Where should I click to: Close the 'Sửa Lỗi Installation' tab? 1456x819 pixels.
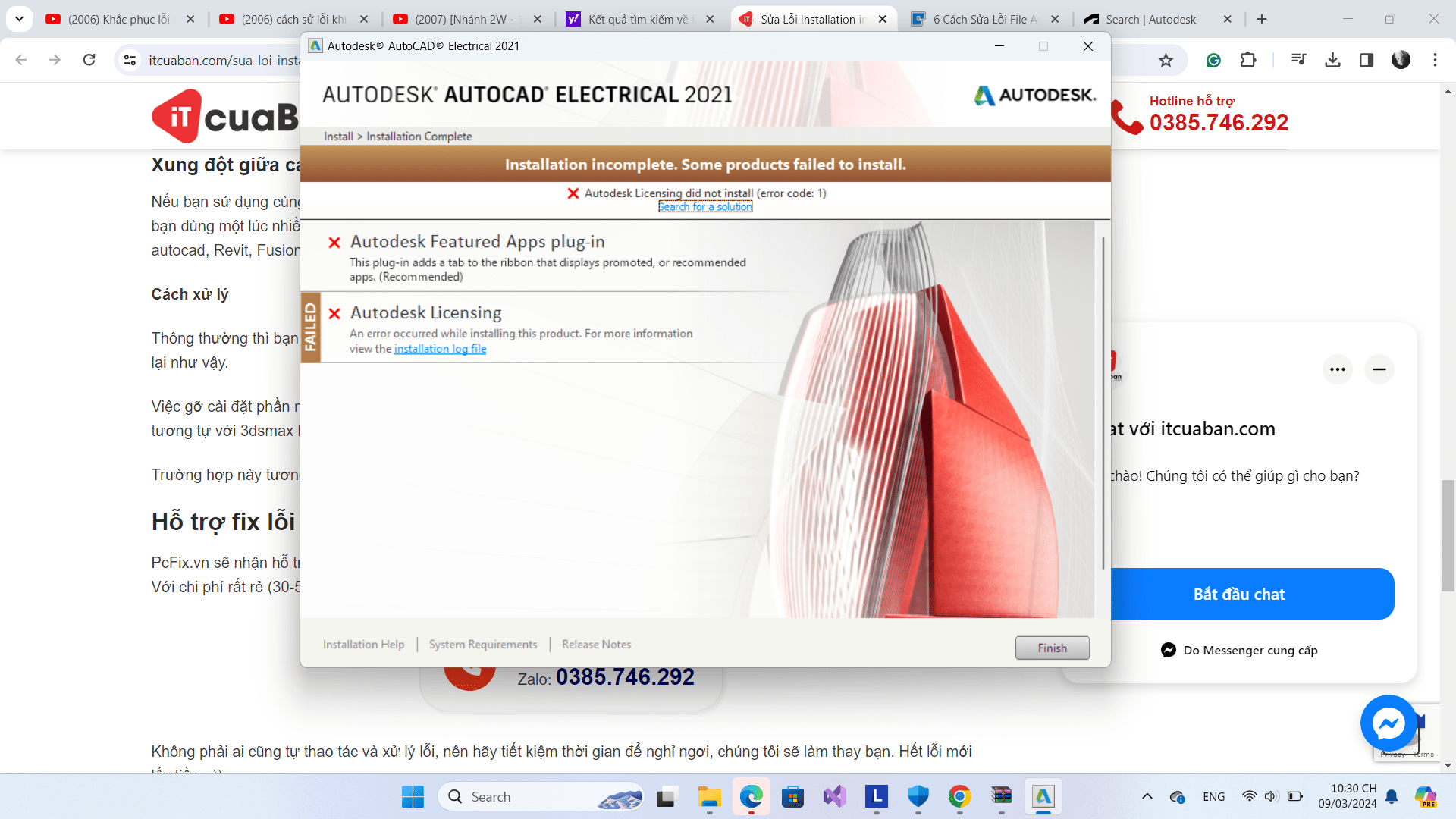882,19
